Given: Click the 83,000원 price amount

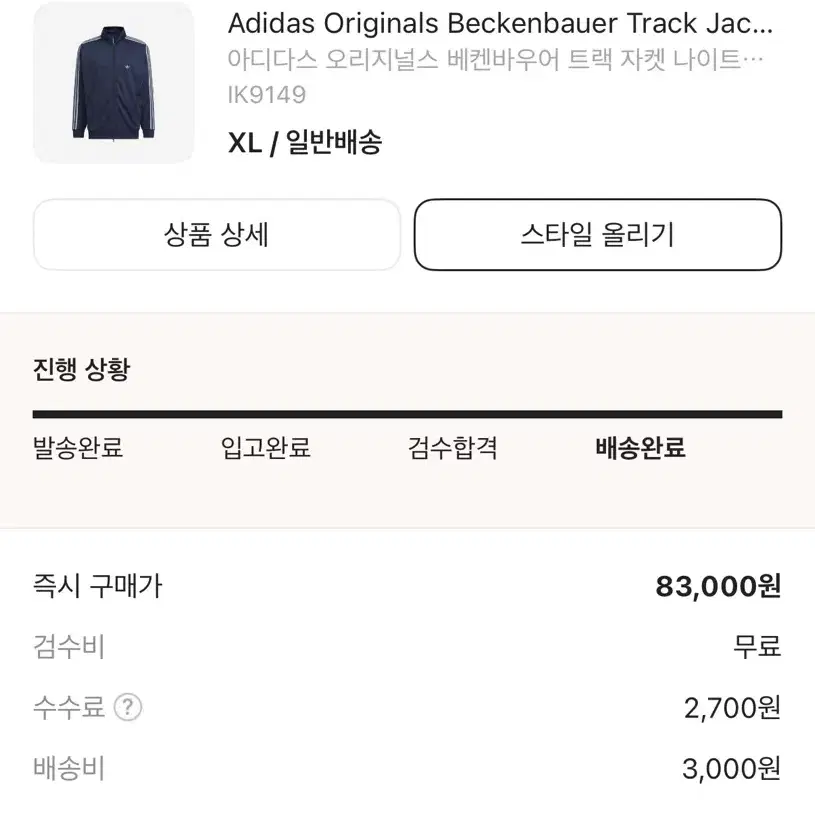Looking at the screenshot, I should coord(718,586).
